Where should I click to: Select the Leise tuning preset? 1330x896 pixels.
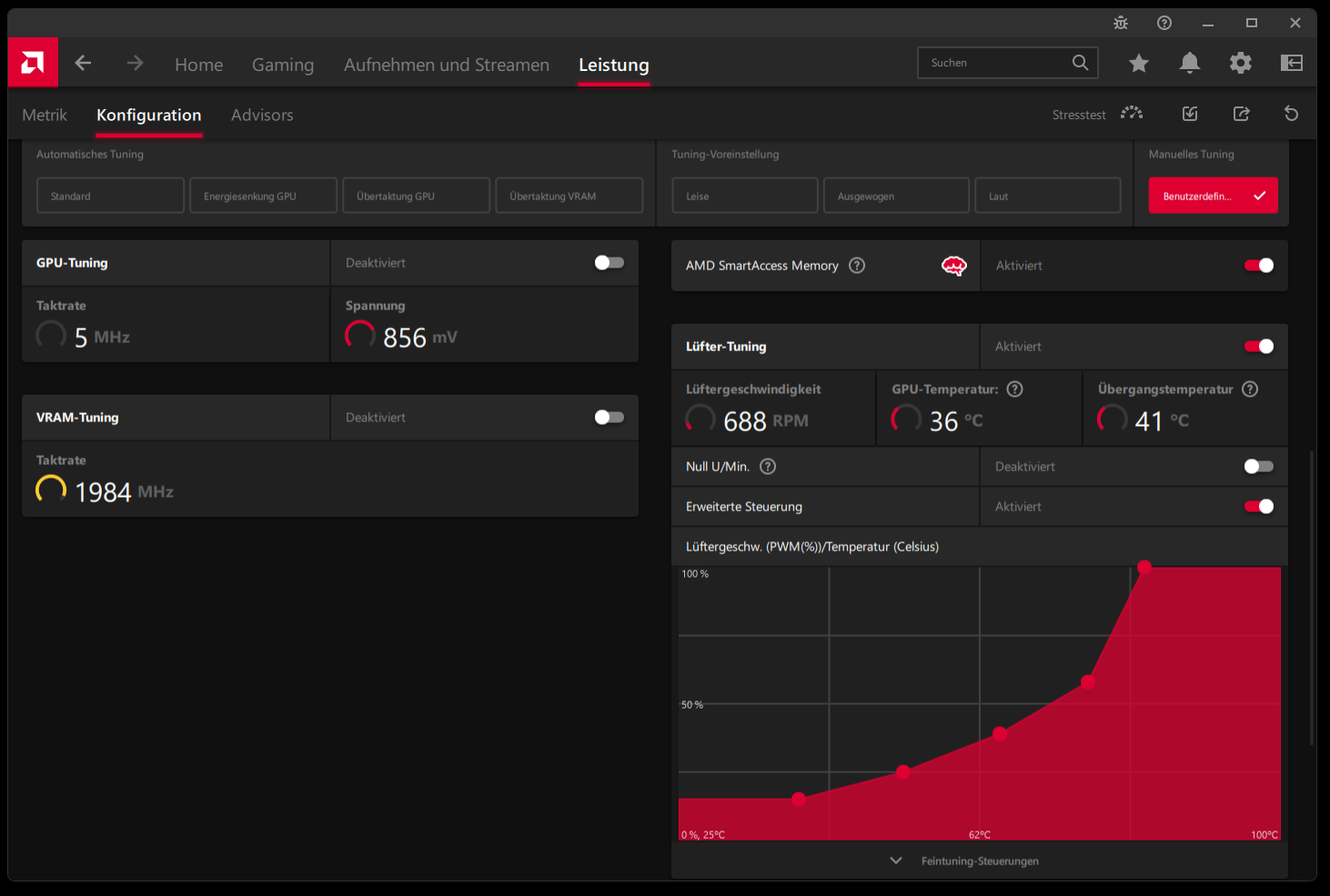point(745,196)
